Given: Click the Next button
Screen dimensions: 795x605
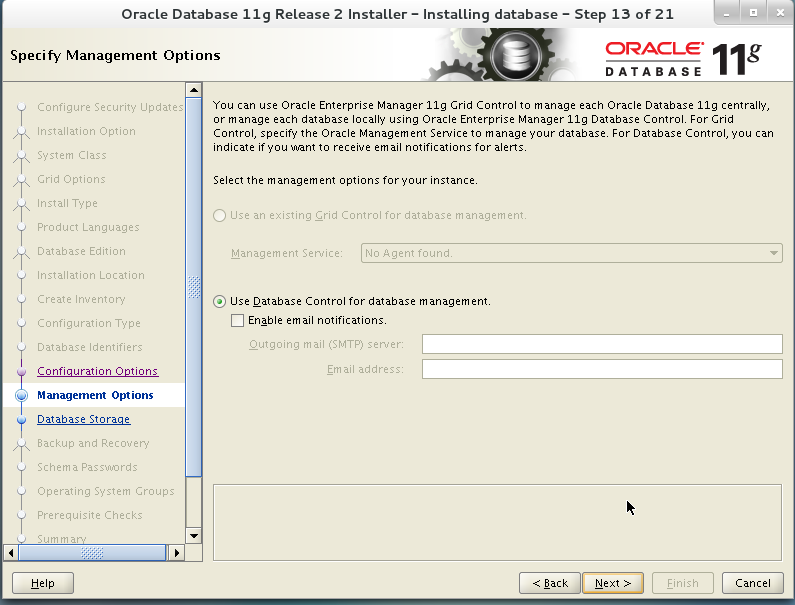Looking at the screenshot, I should pyautogui.click(x=613, y=583).
